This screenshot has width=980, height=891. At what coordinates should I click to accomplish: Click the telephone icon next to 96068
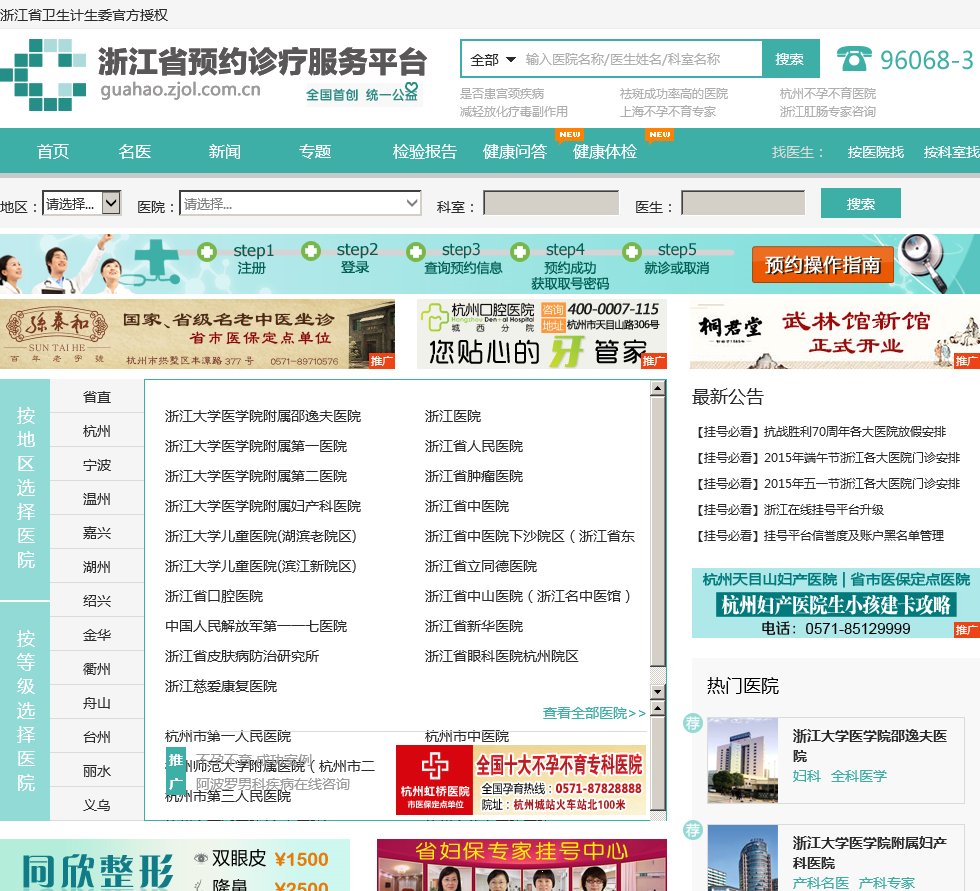pyautogui.click(x=854, y=59)
